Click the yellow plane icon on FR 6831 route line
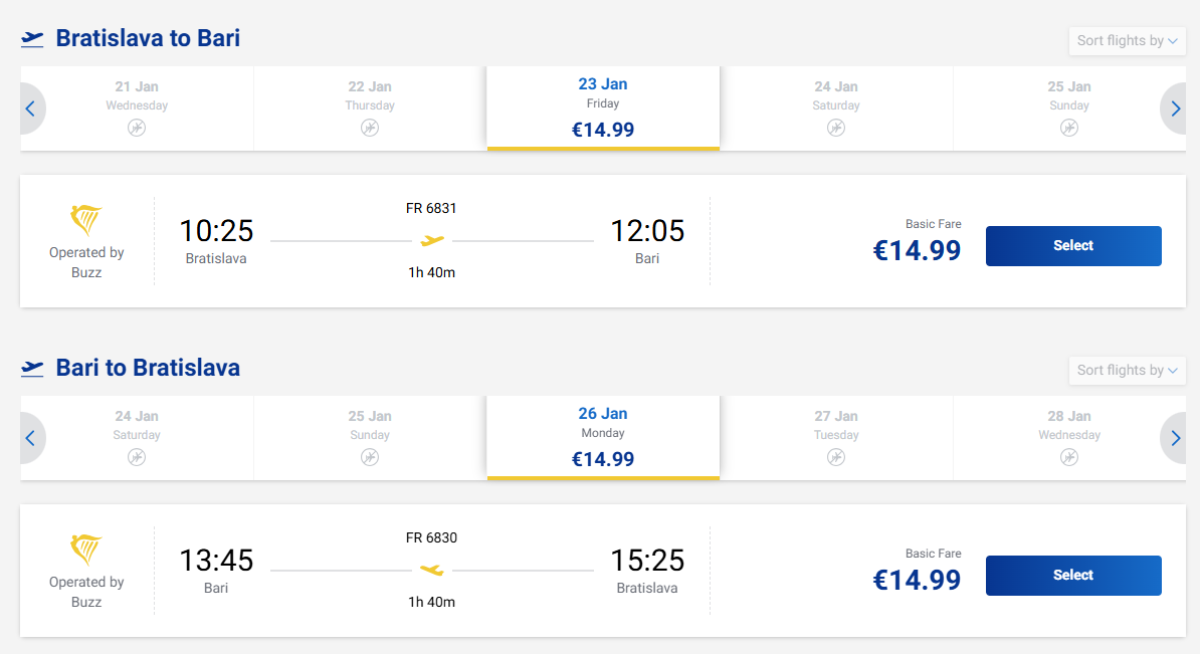 coord(432,241)
